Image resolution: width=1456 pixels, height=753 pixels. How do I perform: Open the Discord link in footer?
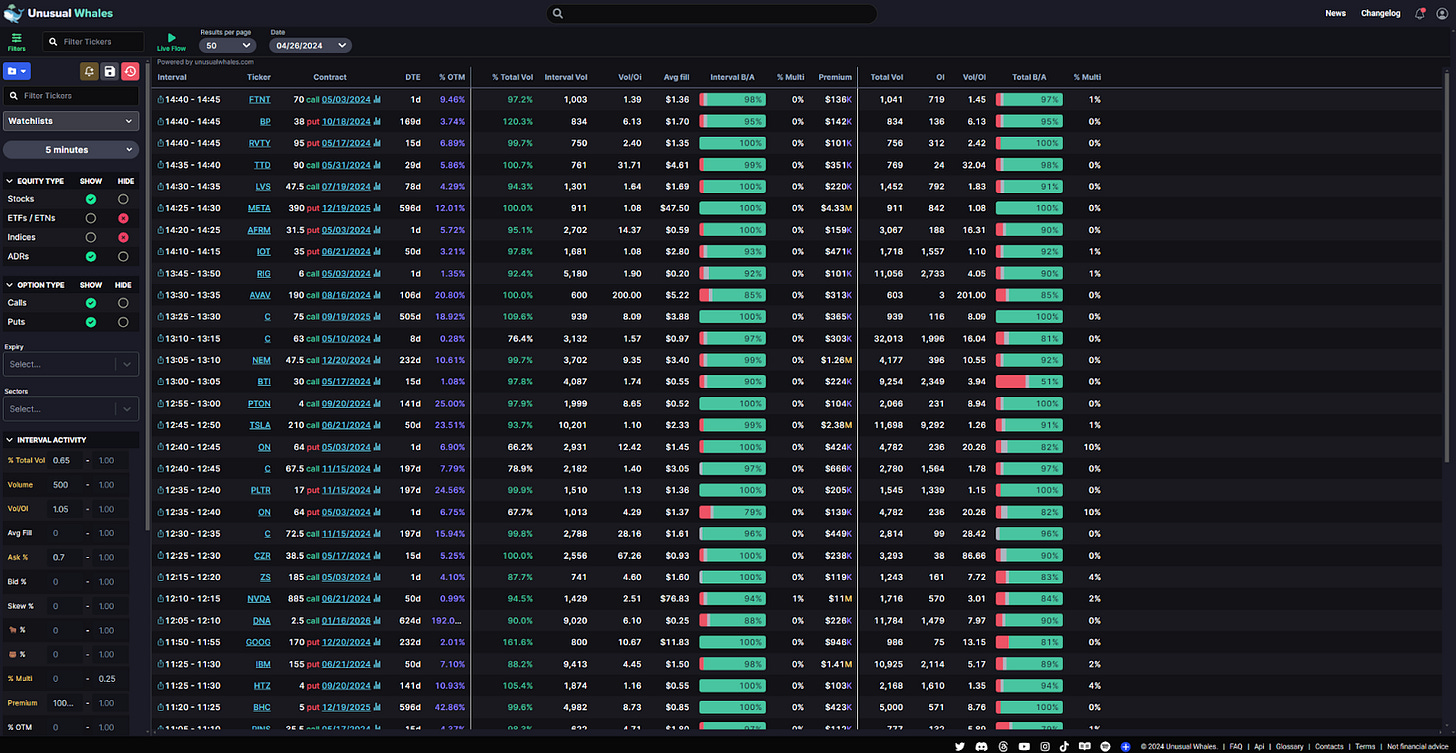tap(982, 746)
